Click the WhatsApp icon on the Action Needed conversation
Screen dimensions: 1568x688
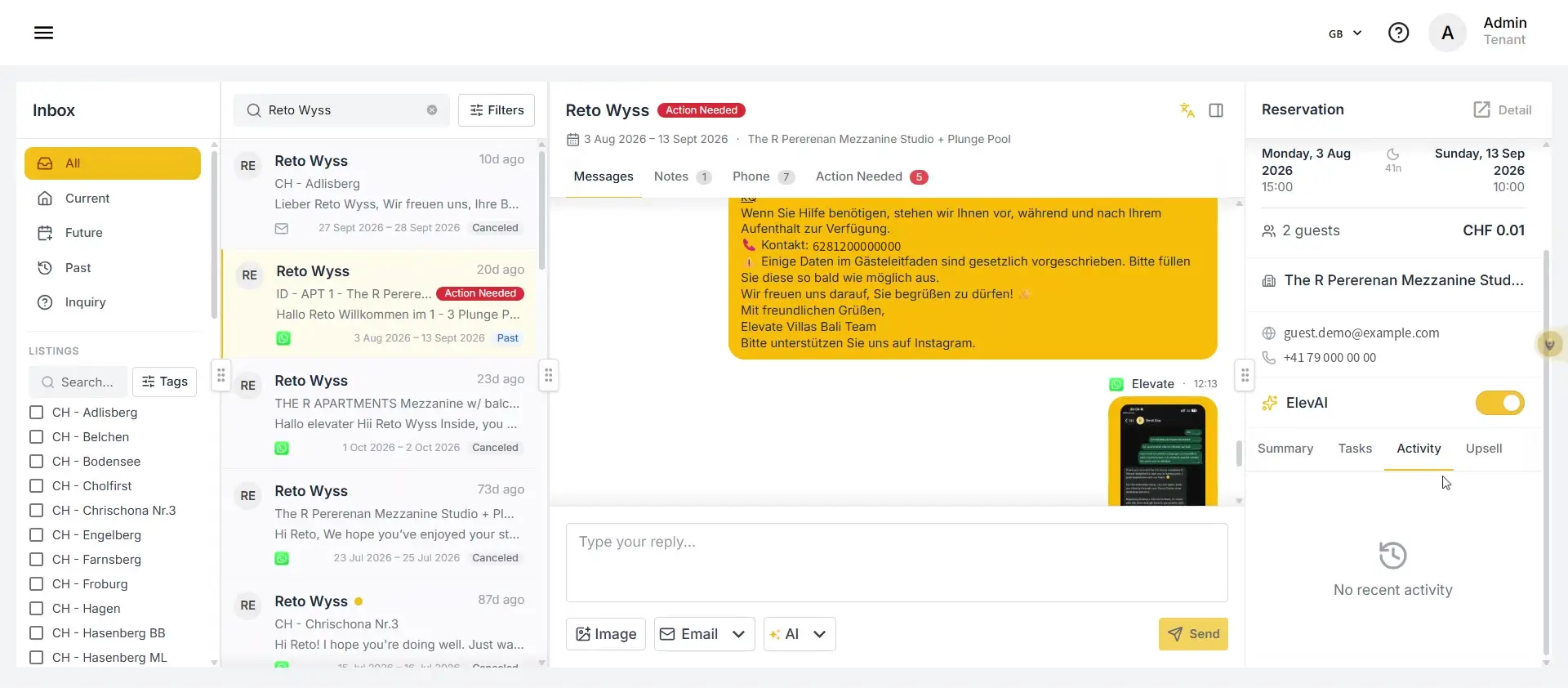[283, 338]
